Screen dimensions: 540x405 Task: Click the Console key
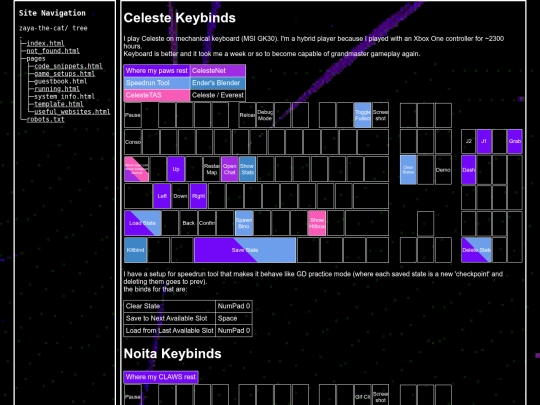coord(133,142)
